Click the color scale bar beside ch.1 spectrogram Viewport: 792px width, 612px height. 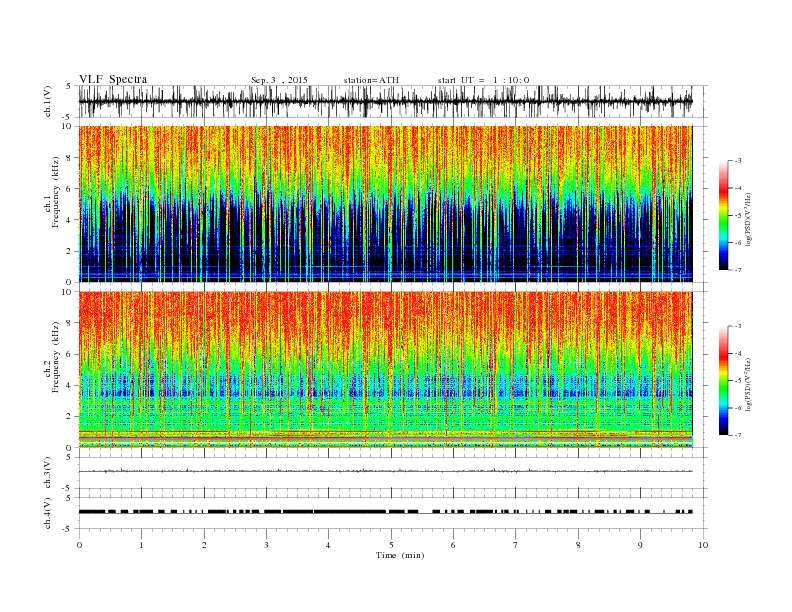723,216
